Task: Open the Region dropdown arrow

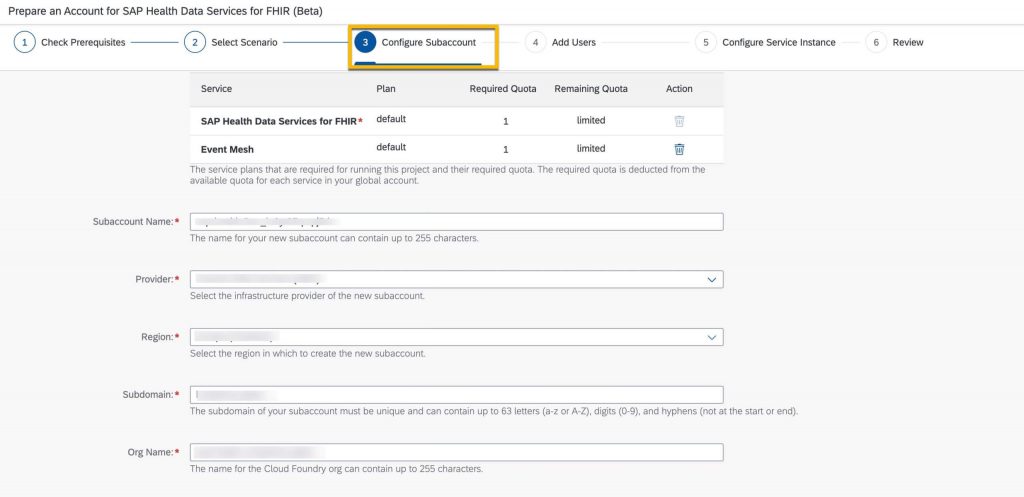Action: (x=712, y=337)
